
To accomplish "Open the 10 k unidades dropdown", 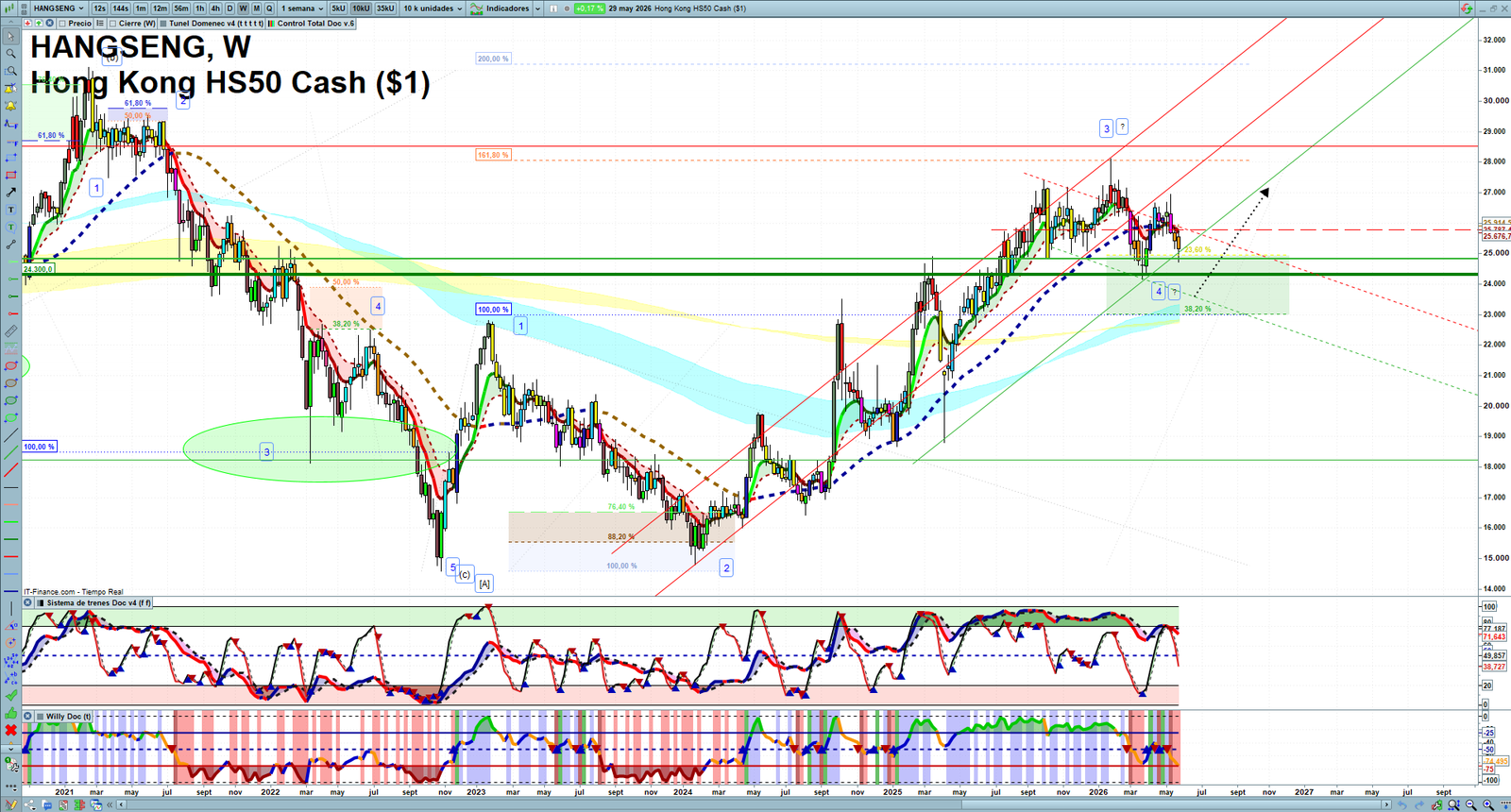I will [x=433, y=8].
